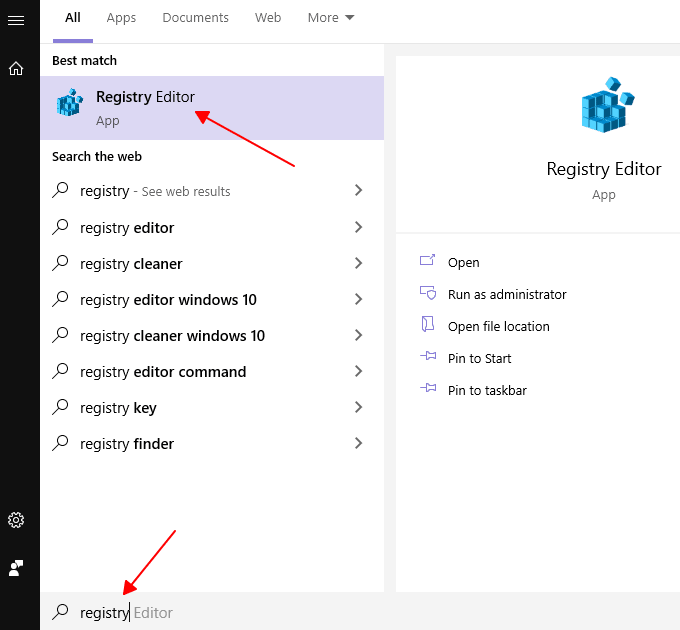Click the Open file location icon

[428, 324]
